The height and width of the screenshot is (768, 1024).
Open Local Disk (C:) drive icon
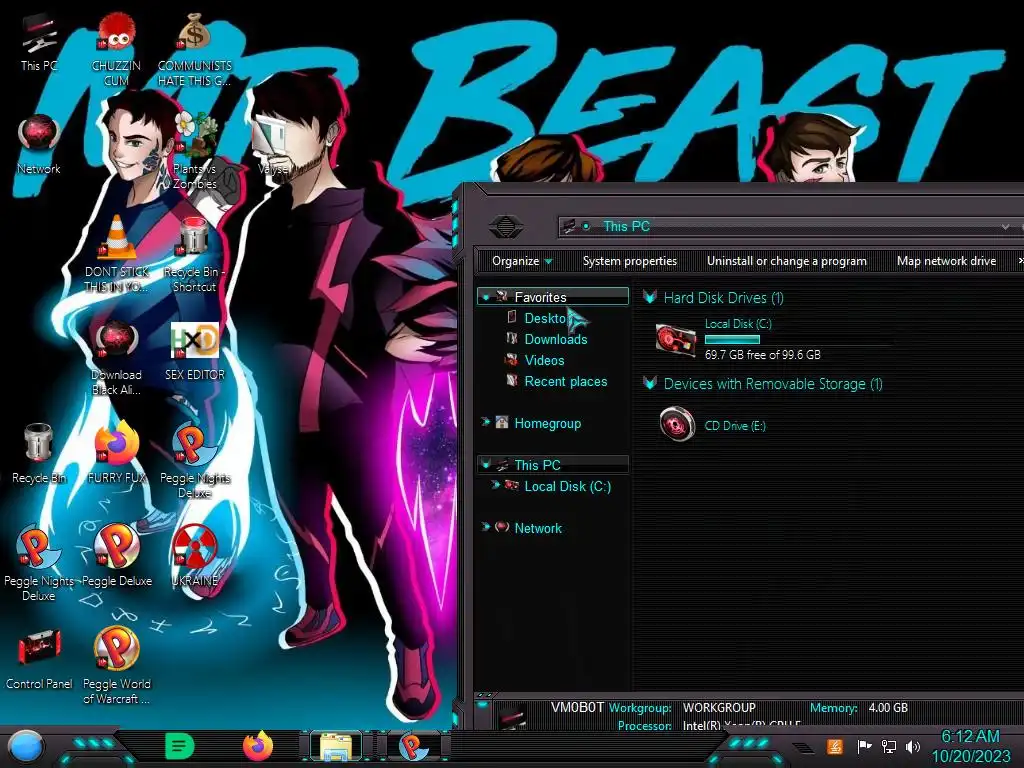pos(676,340)
